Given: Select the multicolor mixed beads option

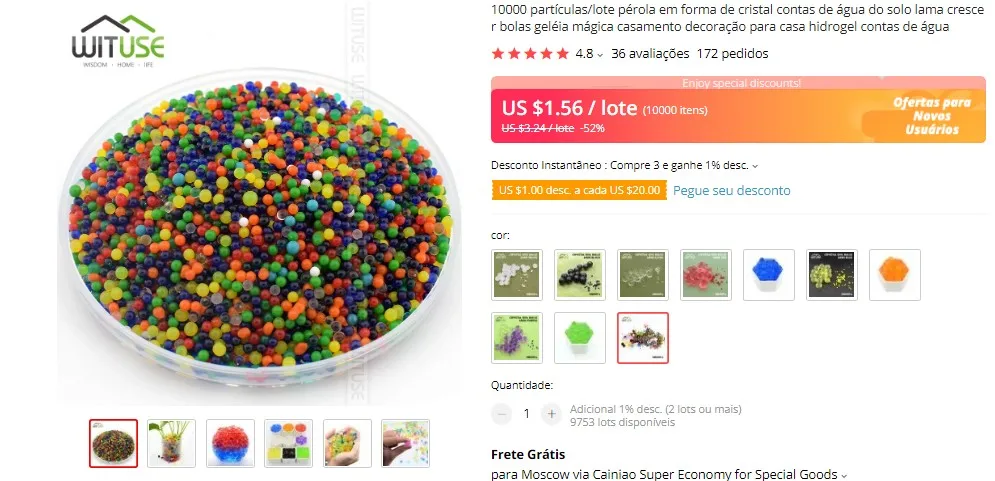Looking at the screenshot, I should (x=643, y=338).
